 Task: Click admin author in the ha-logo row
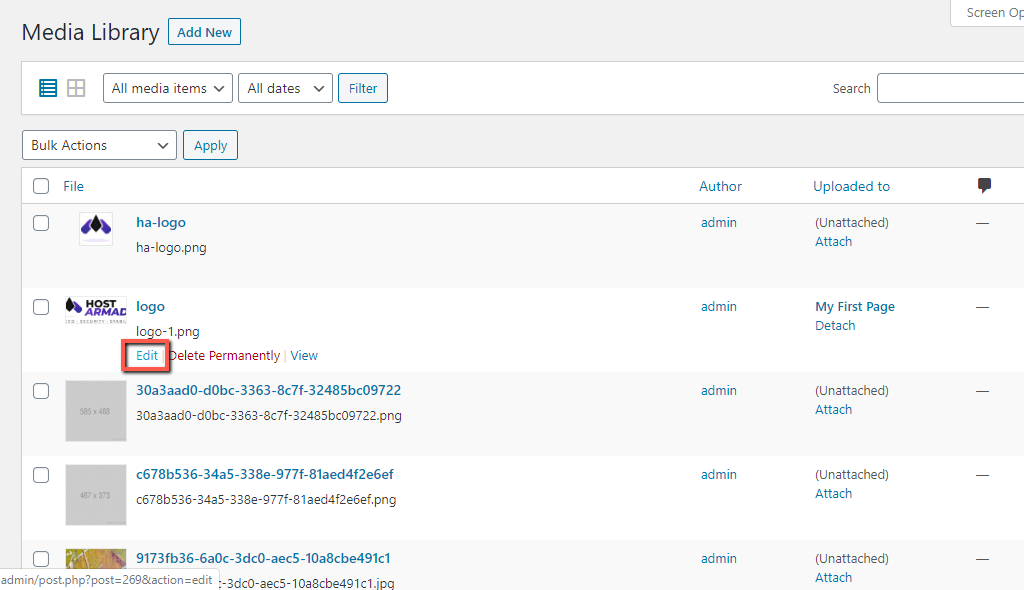click(x=719, y=223)
